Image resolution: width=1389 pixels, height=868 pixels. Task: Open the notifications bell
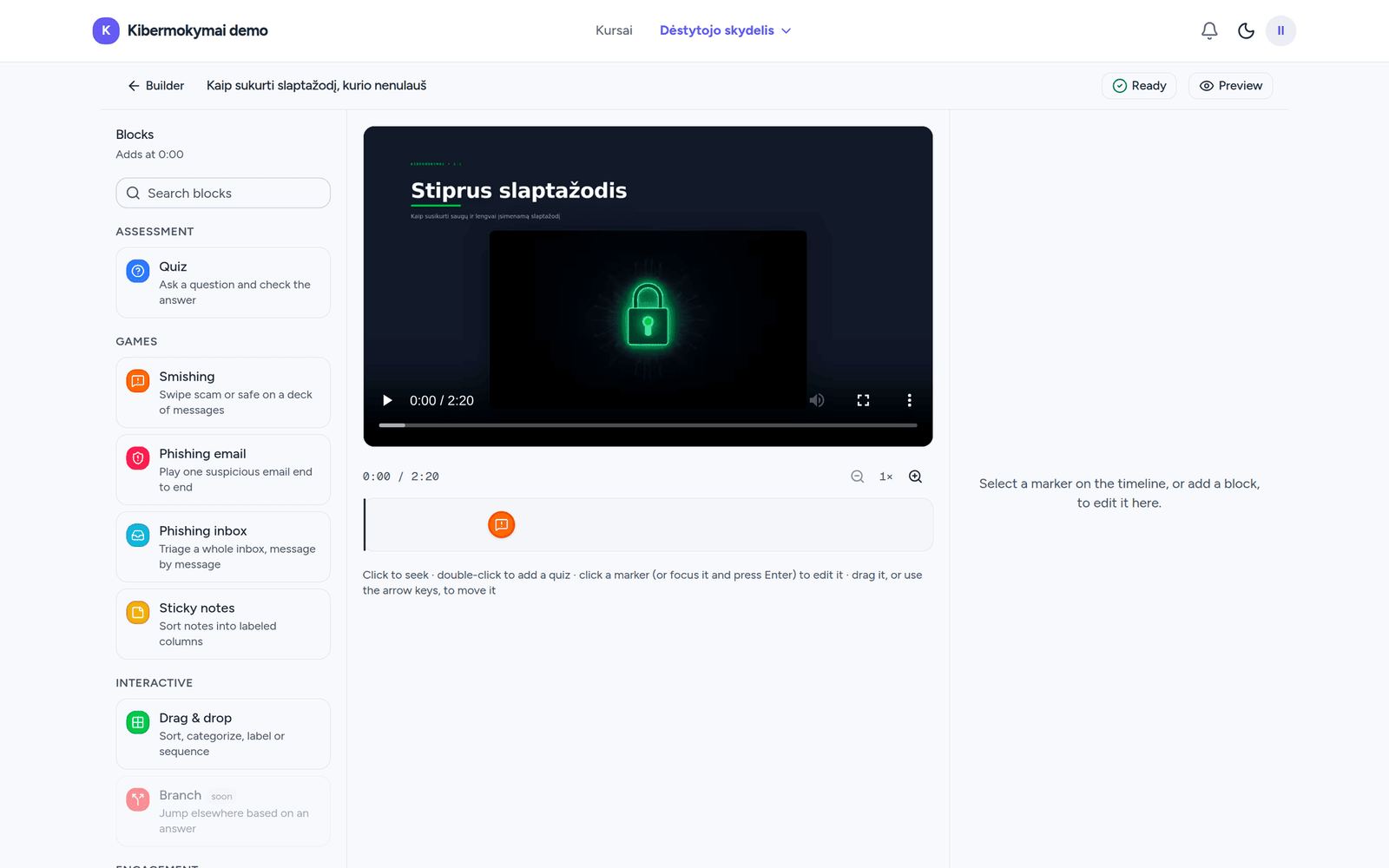(x=1209, y=30)
